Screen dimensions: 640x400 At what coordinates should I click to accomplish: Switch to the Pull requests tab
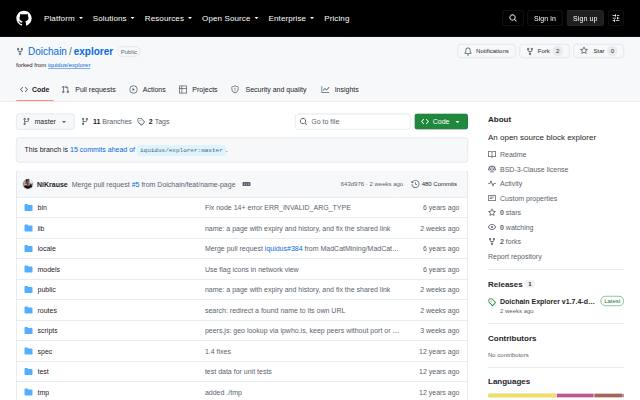[x=89, y=89]
